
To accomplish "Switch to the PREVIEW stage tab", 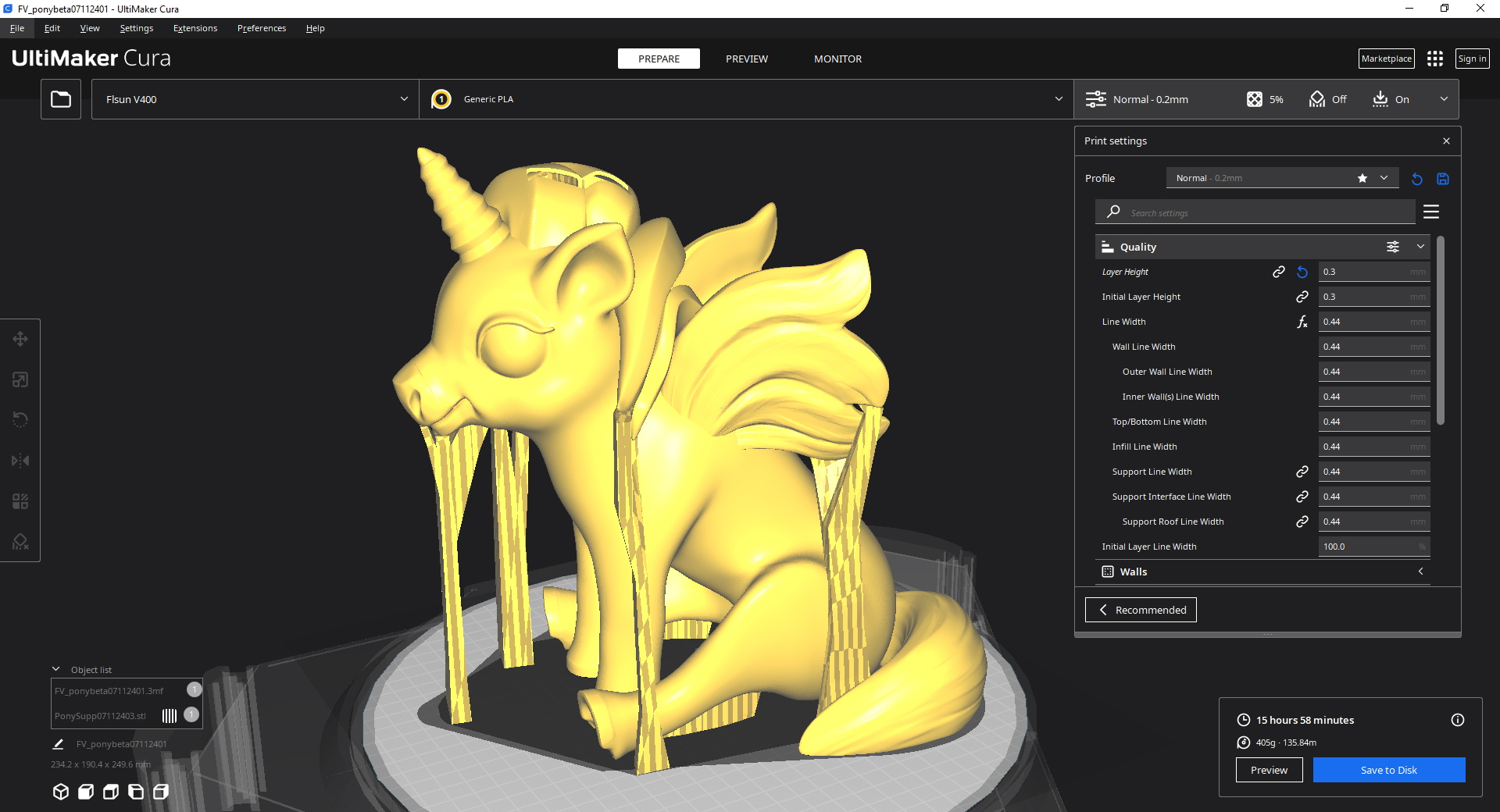I will pos(747,59).
